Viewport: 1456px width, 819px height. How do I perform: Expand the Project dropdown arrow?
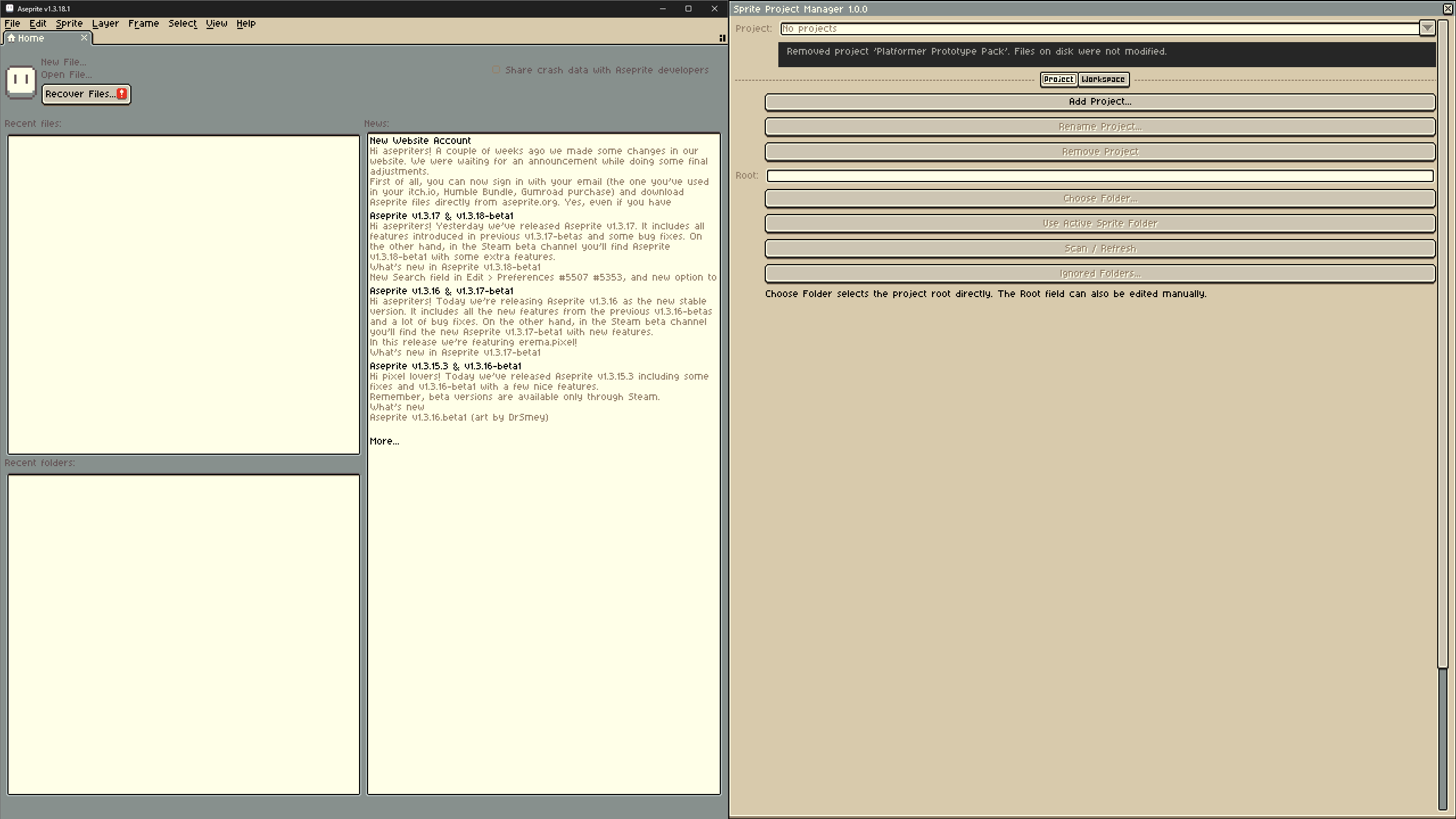coord(1427,28)
